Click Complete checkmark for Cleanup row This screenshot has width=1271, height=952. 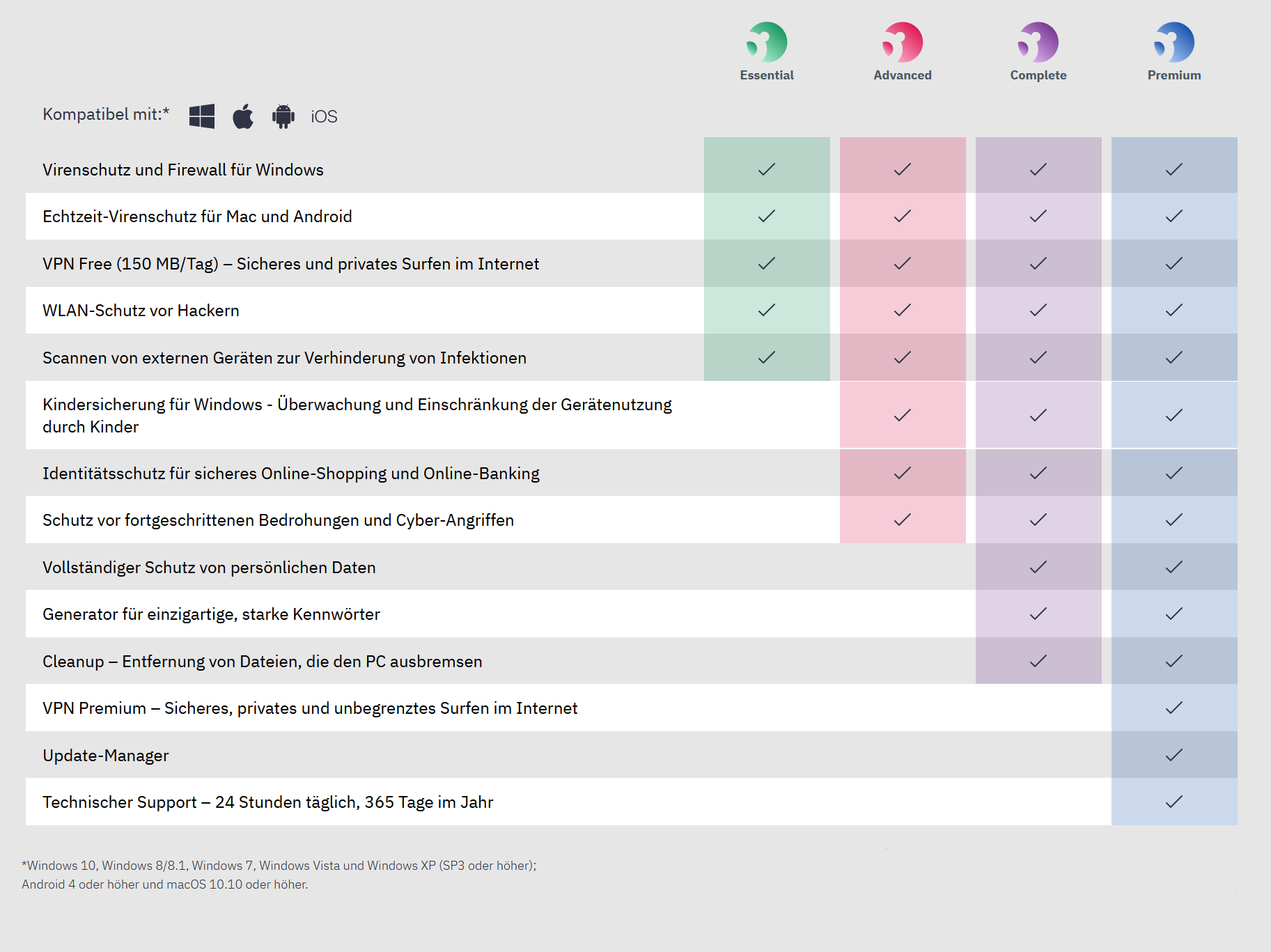(x=1038, y=661)
